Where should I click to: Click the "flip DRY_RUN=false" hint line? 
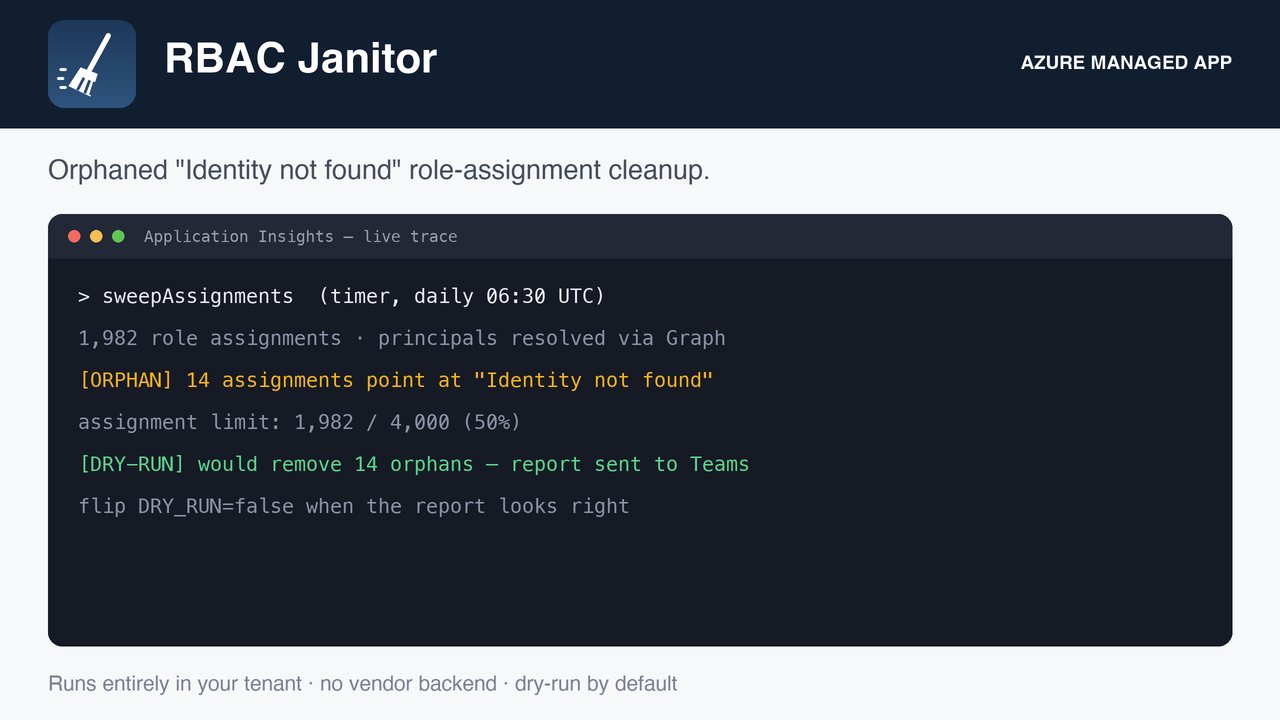pos(354,507)
